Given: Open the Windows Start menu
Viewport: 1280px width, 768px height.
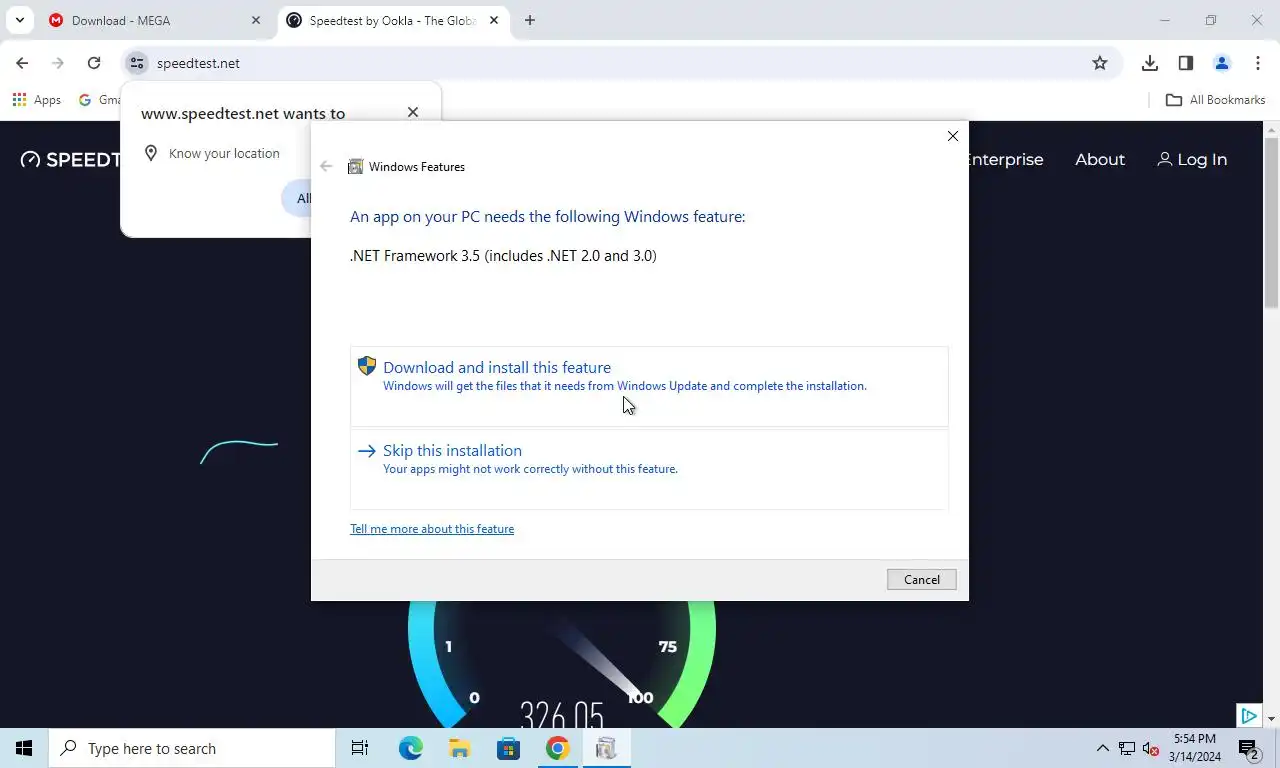Looking at the screenshot, I should 24,748.
